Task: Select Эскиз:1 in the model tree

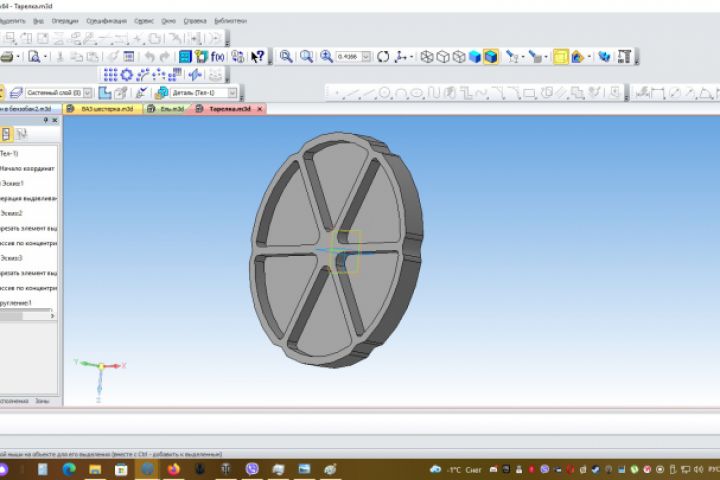Action: click(x=11, y=183)
